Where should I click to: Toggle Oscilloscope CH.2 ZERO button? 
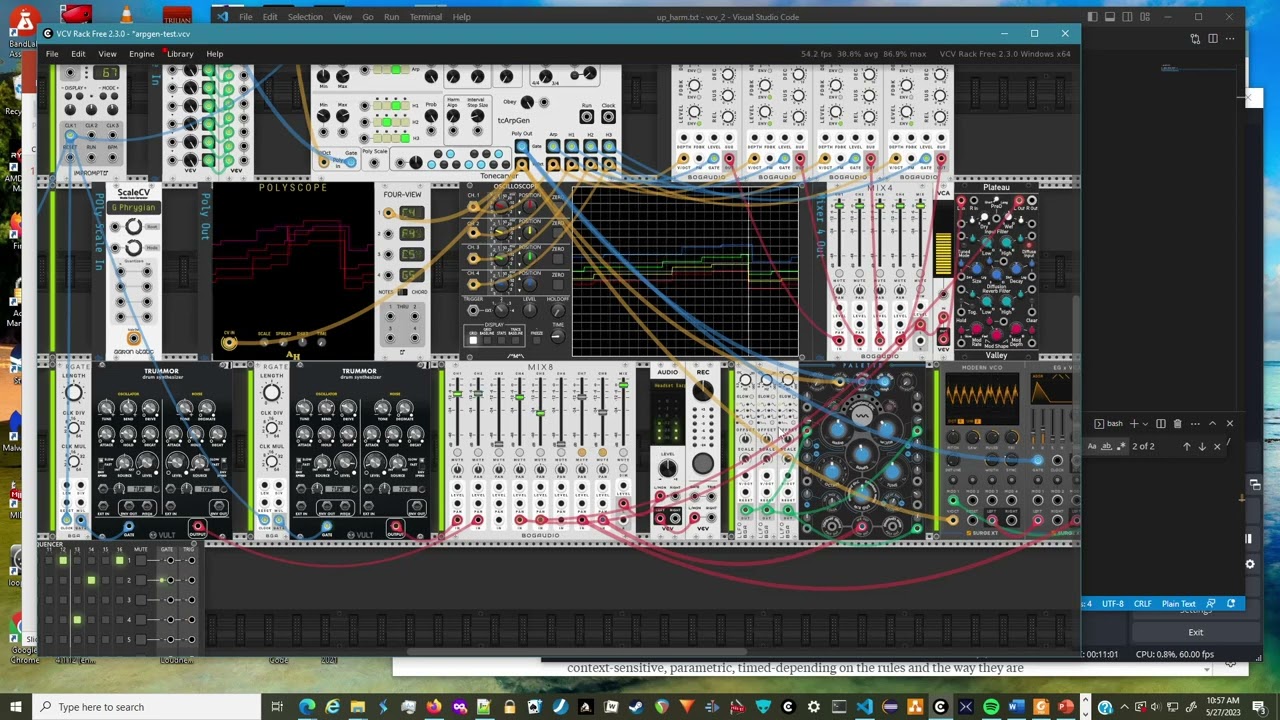(557, 232)
